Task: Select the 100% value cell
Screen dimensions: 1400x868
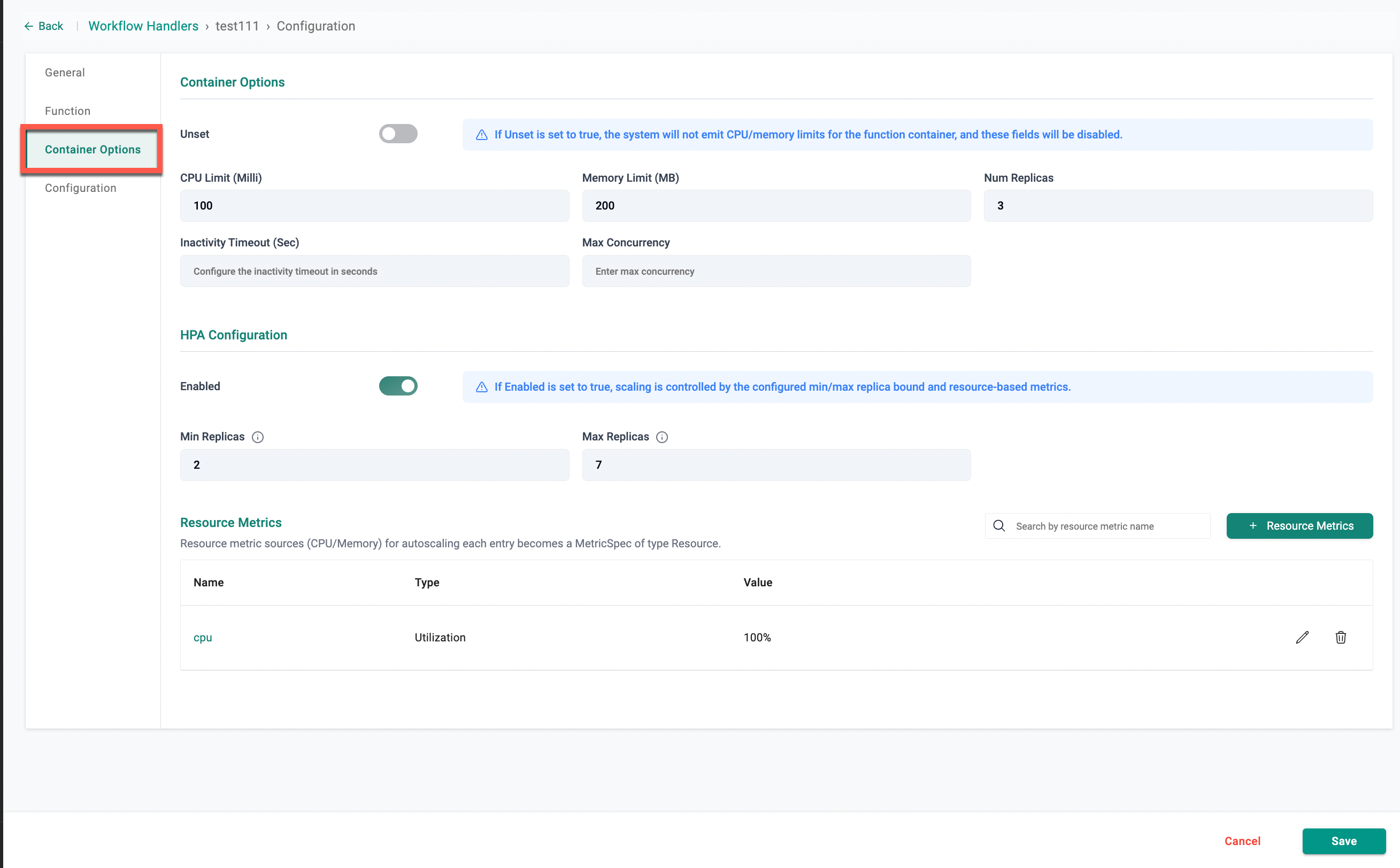Action: (757, 637)
